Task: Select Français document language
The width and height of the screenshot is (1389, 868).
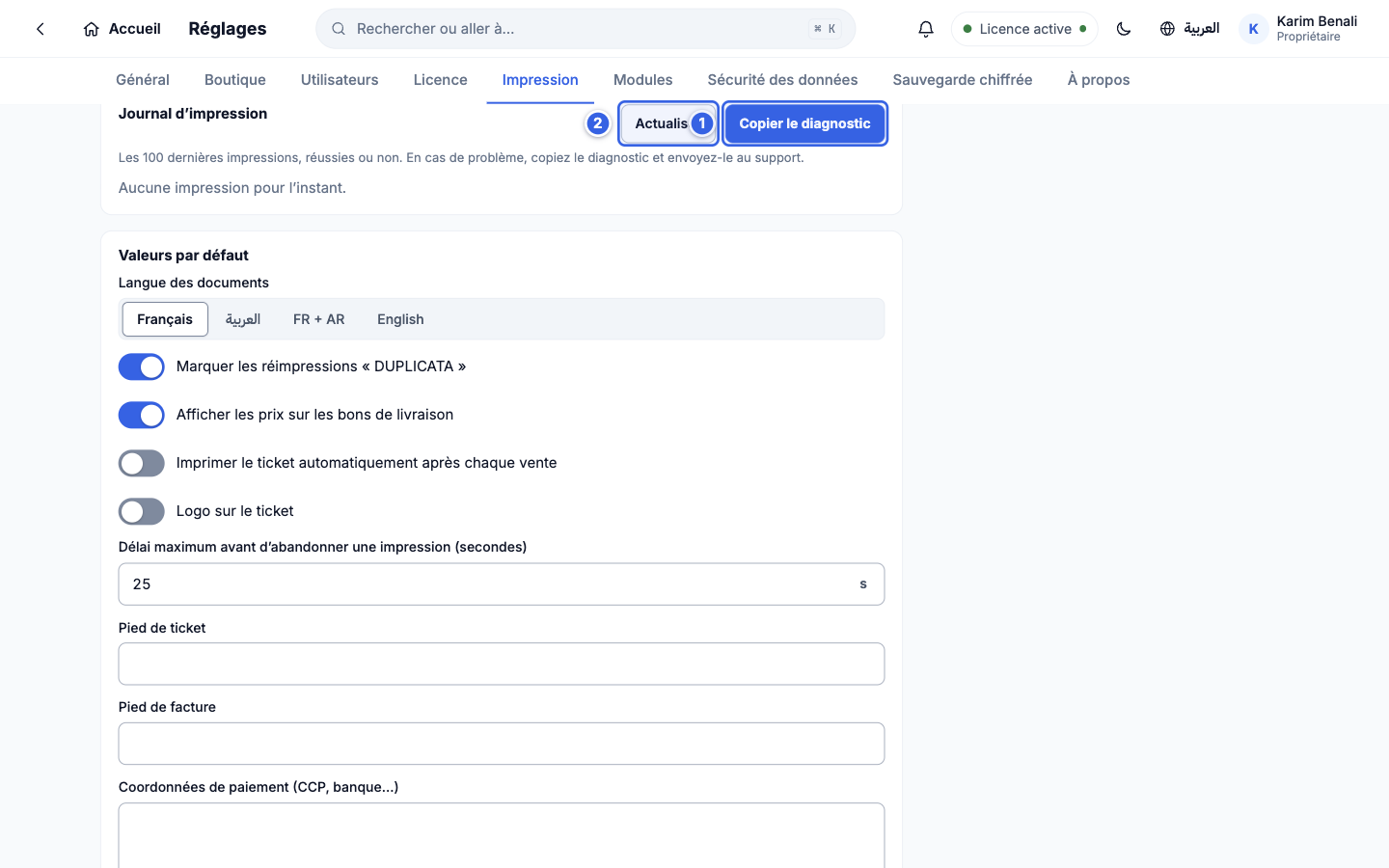Action: pyautogui.click(x=165, y=319)
